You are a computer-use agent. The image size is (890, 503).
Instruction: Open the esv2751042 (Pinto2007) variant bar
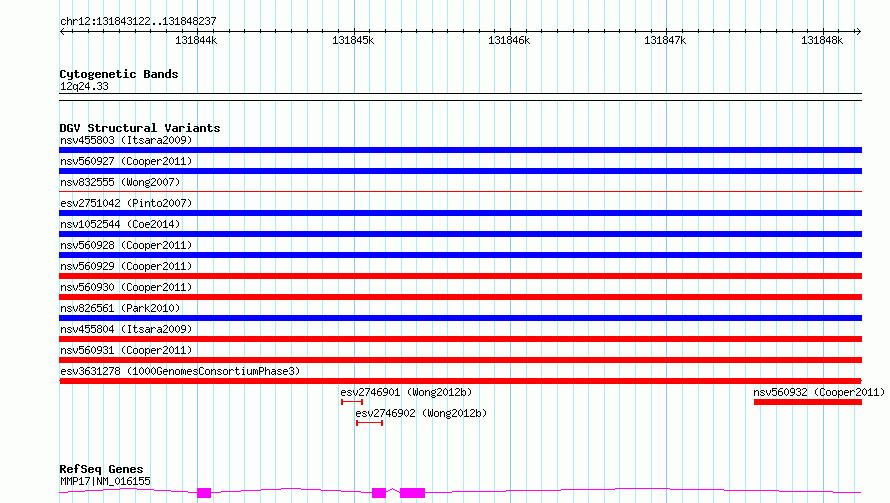point(460,213)
